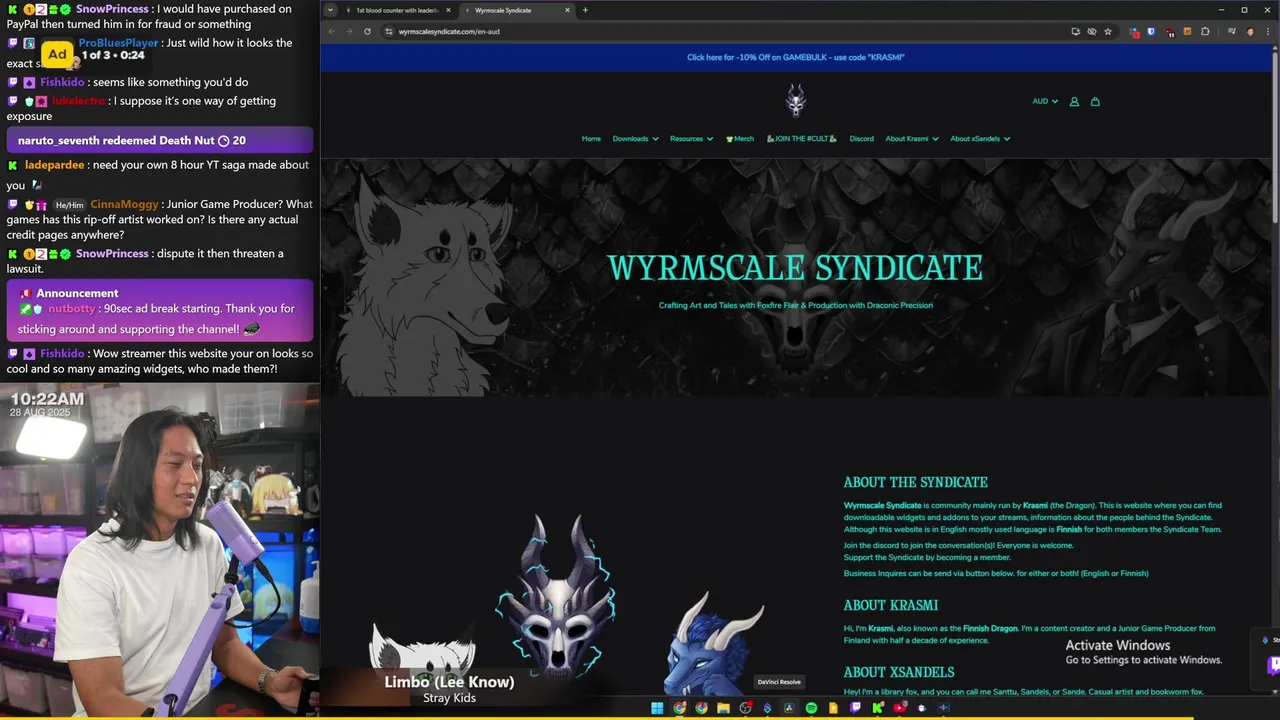Click the ABOUT THE SYNDICATE heading
The width and height of the screenshot is (1280, 720).
click(915, 482)
